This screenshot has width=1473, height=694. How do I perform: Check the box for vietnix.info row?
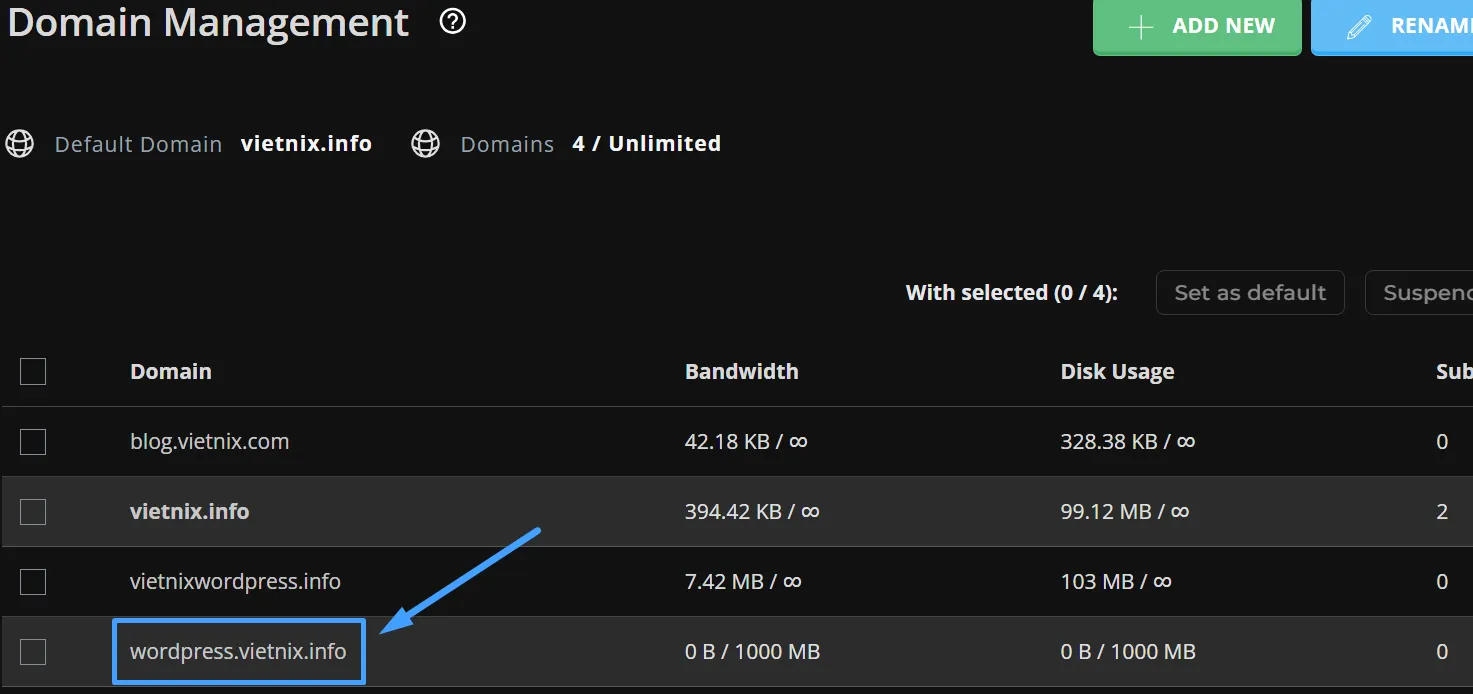click(x=33, y=512)
